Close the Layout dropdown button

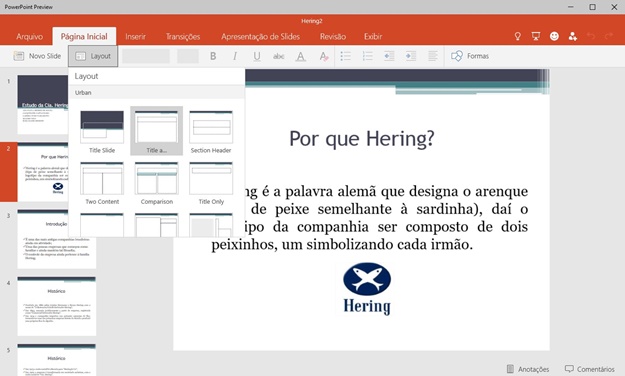click(93, 56)
